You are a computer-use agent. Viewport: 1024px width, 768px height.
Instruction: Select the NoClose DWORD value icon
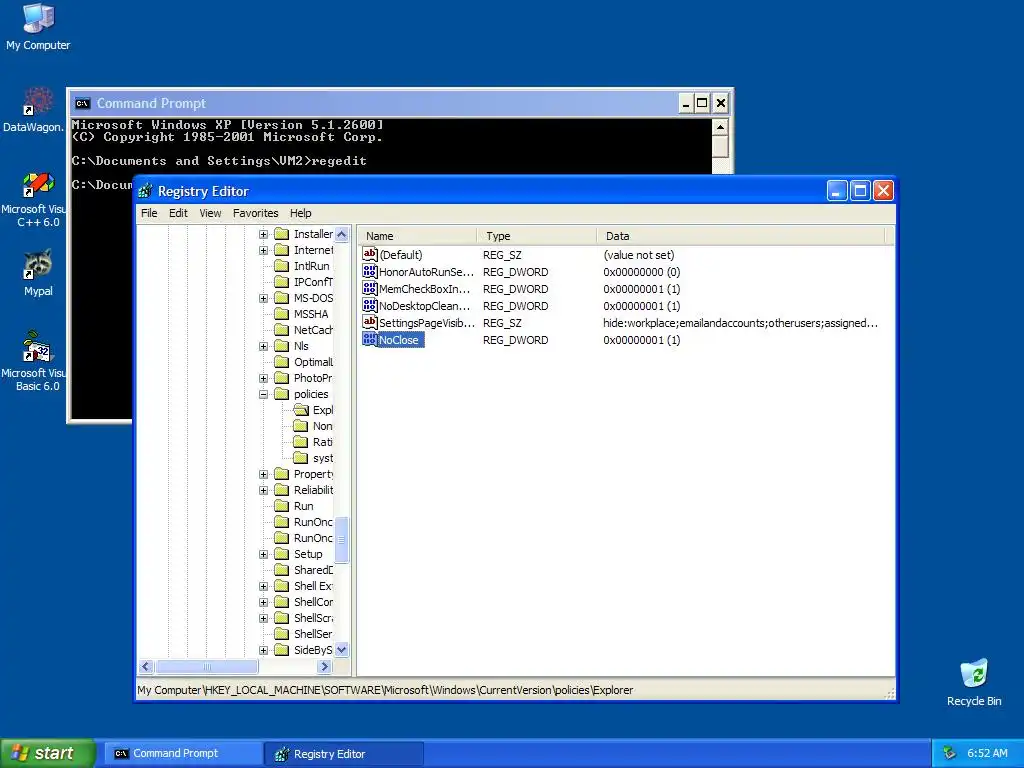(x=370, y=339)
